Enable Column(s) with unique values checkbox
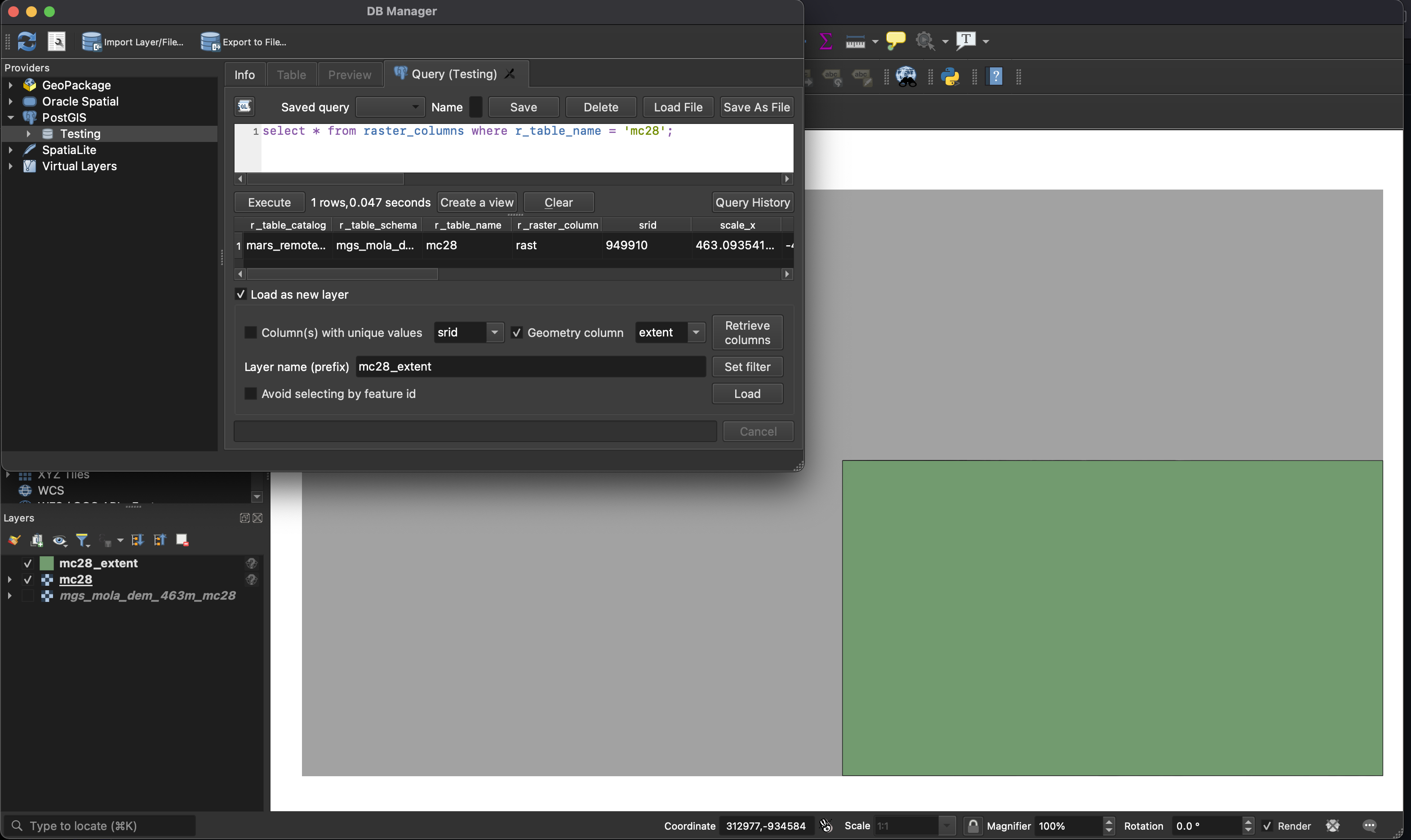 [250, 332]
